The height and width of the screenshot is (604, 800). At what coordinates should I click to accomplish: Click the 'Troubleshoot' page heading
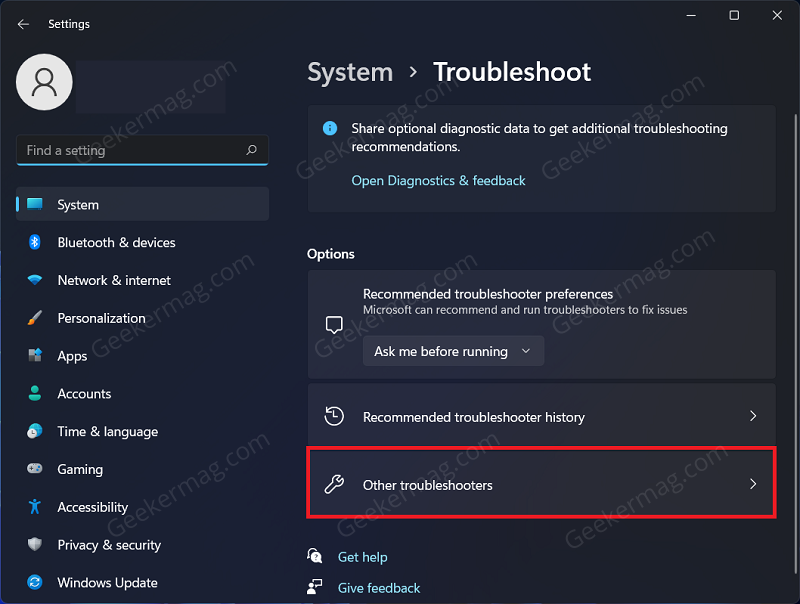(512, 72)
